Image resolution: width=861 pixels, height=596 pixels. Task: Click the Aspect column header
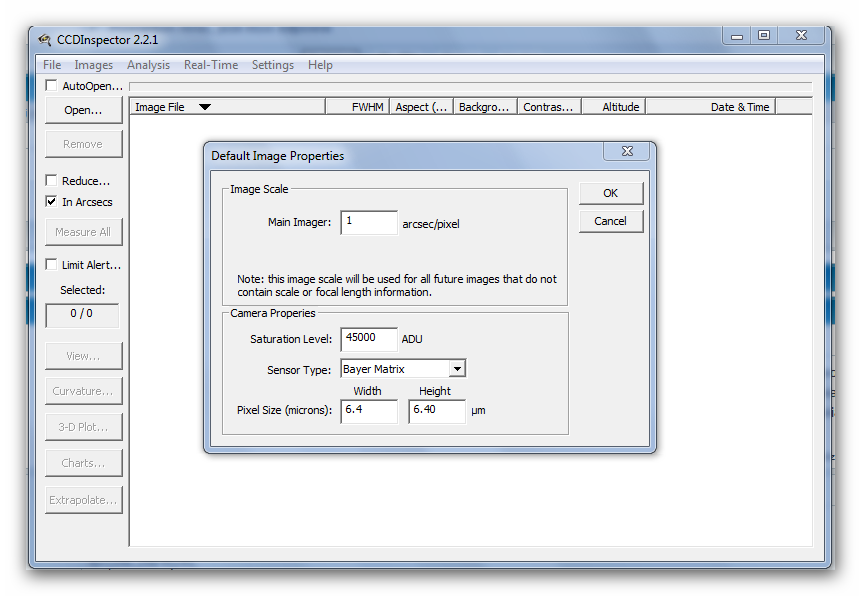point(421,107)
